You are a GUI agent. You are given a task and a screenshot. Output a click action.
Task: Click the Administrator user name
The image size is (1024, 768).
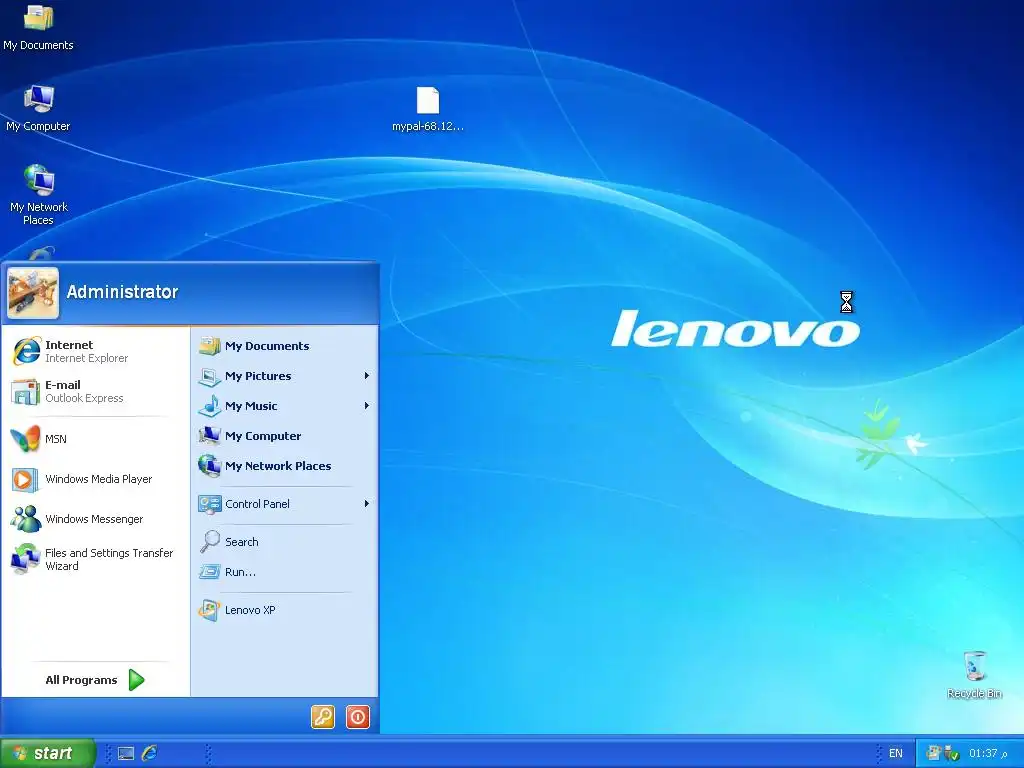[122, 292]
